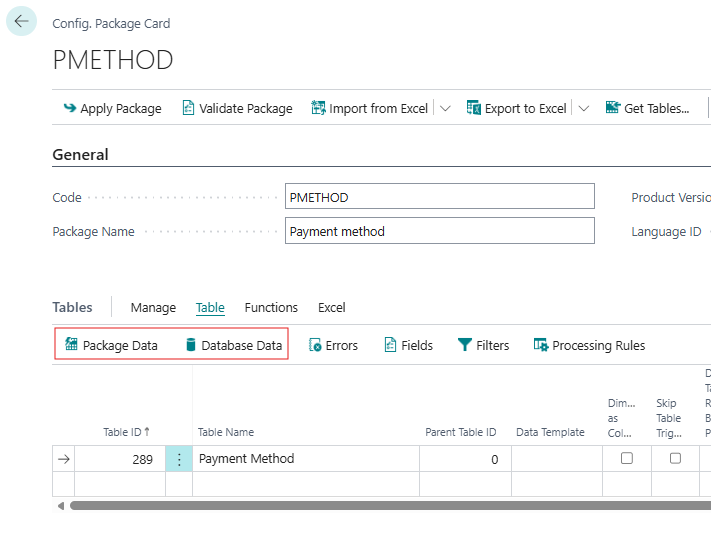Switch to the Manage tab
Viewport: 711px width, 545px height.
(153, 307)
